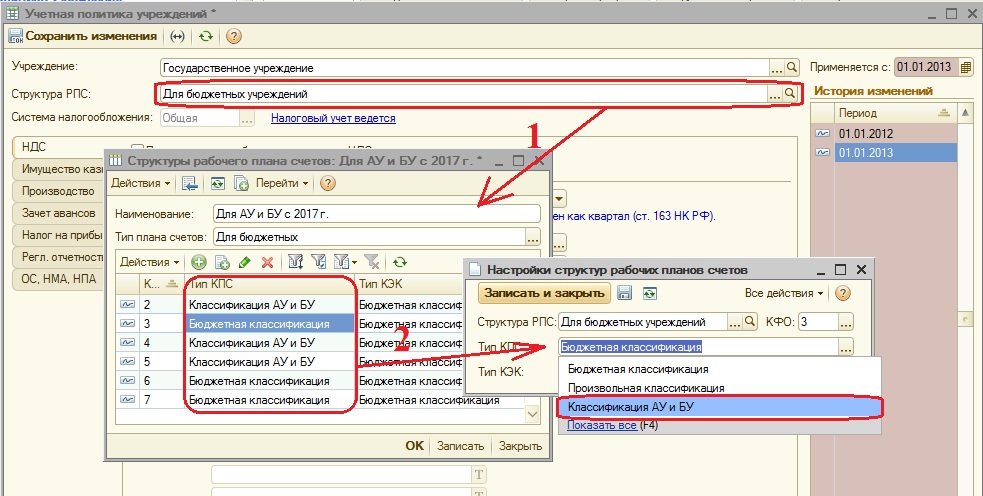Click the Наименование input field
983x496 pixels.
(376, 214)
